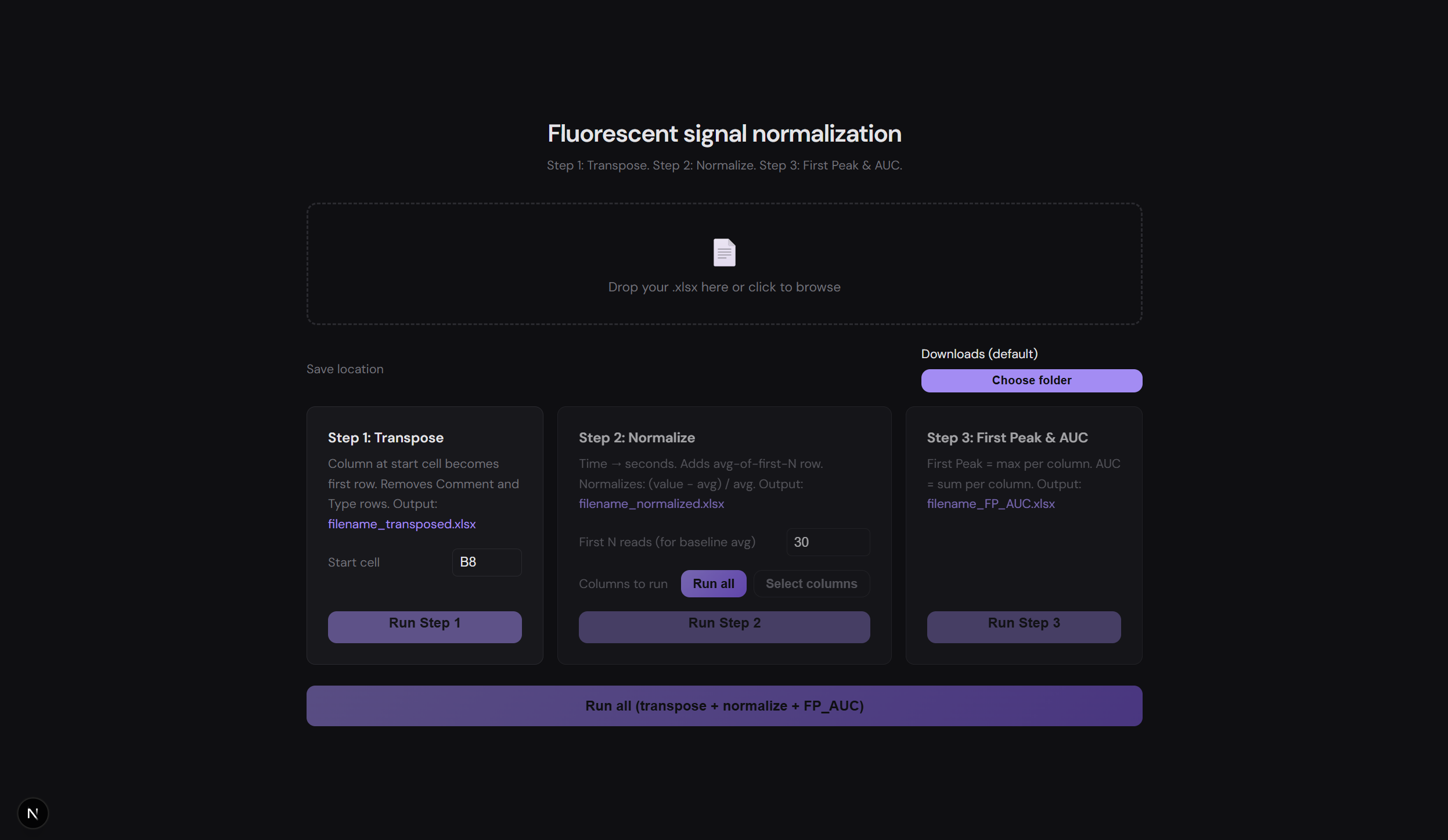
Task: Click the document file icon in the drop zone
Action: point(724,253)
